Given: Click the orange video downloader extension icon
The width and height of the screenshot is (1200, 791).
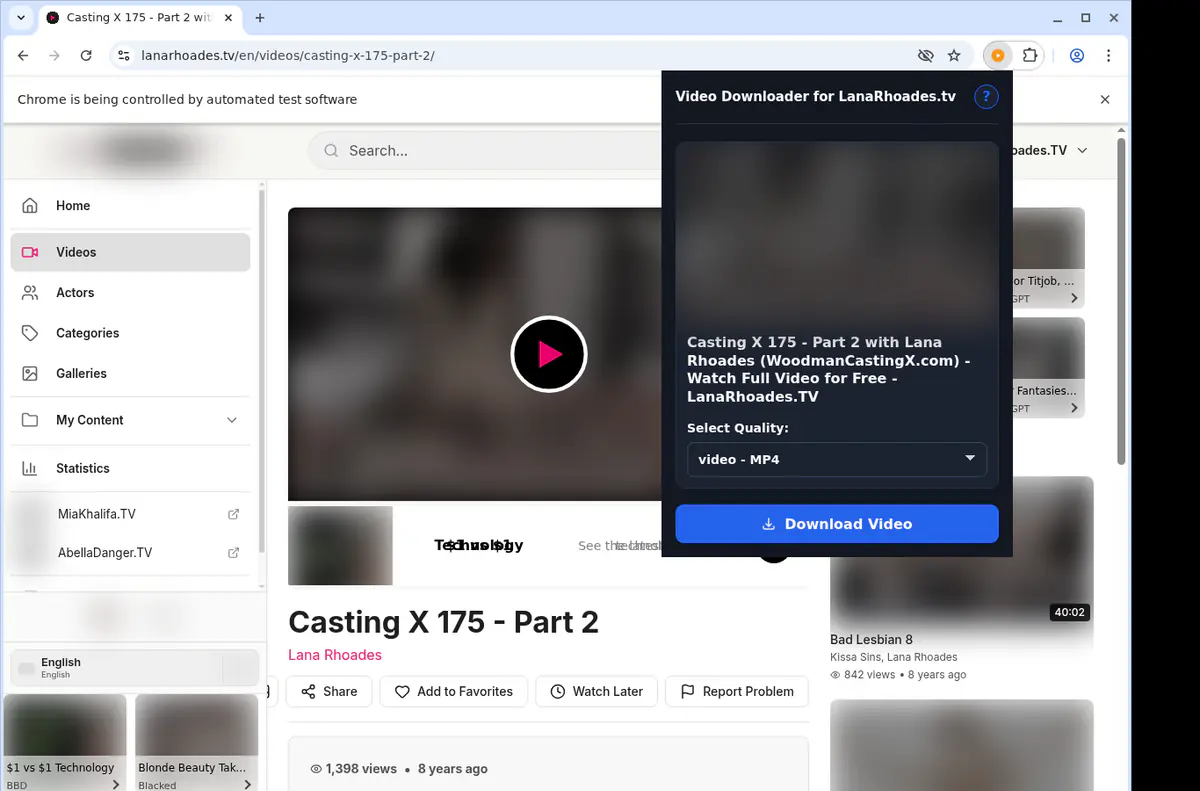Looking at the screenshot, I should (997, 56).
